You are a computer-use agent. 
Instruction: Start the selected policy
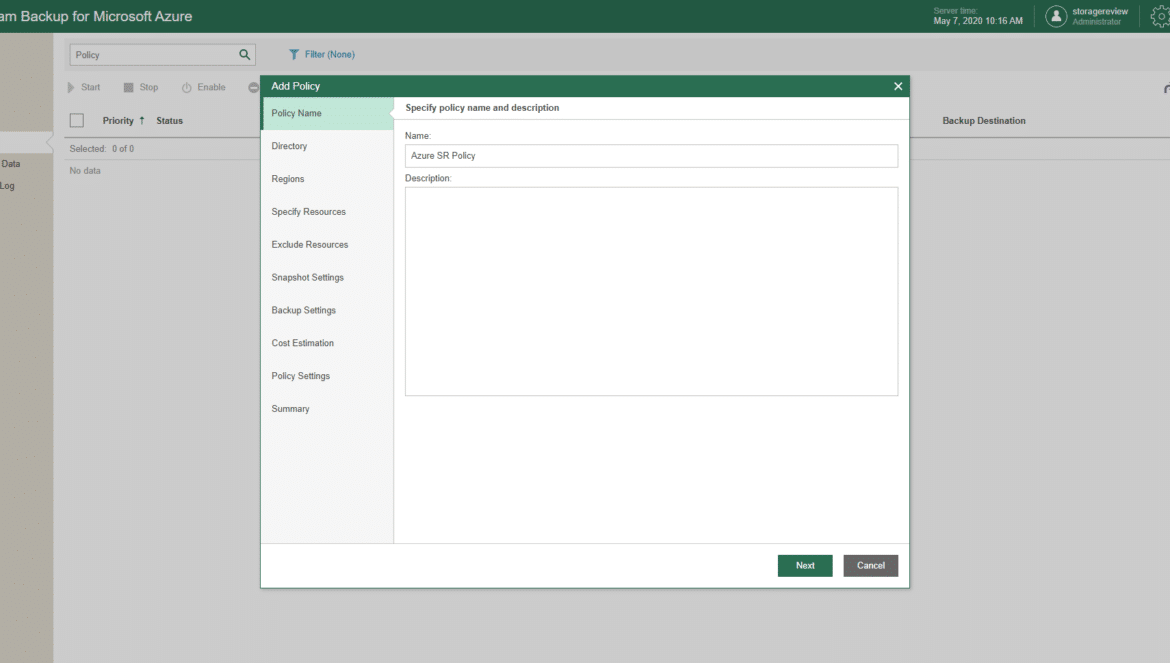point(84,87)
